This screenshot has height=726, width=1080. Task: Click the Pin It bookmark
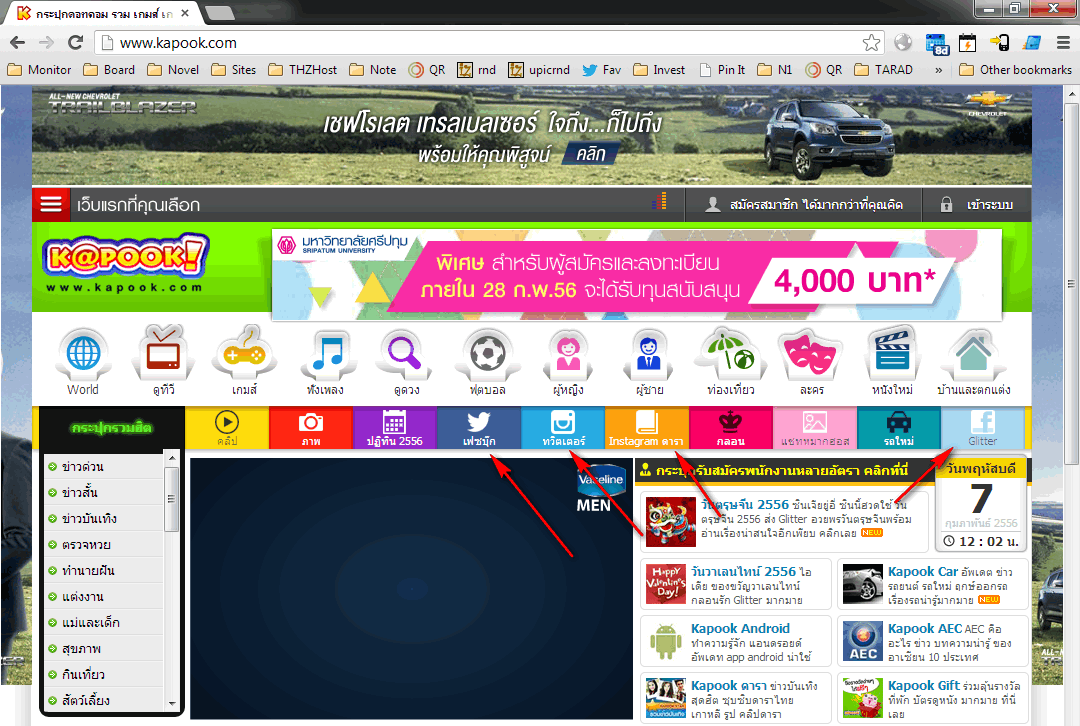(721, 70)
